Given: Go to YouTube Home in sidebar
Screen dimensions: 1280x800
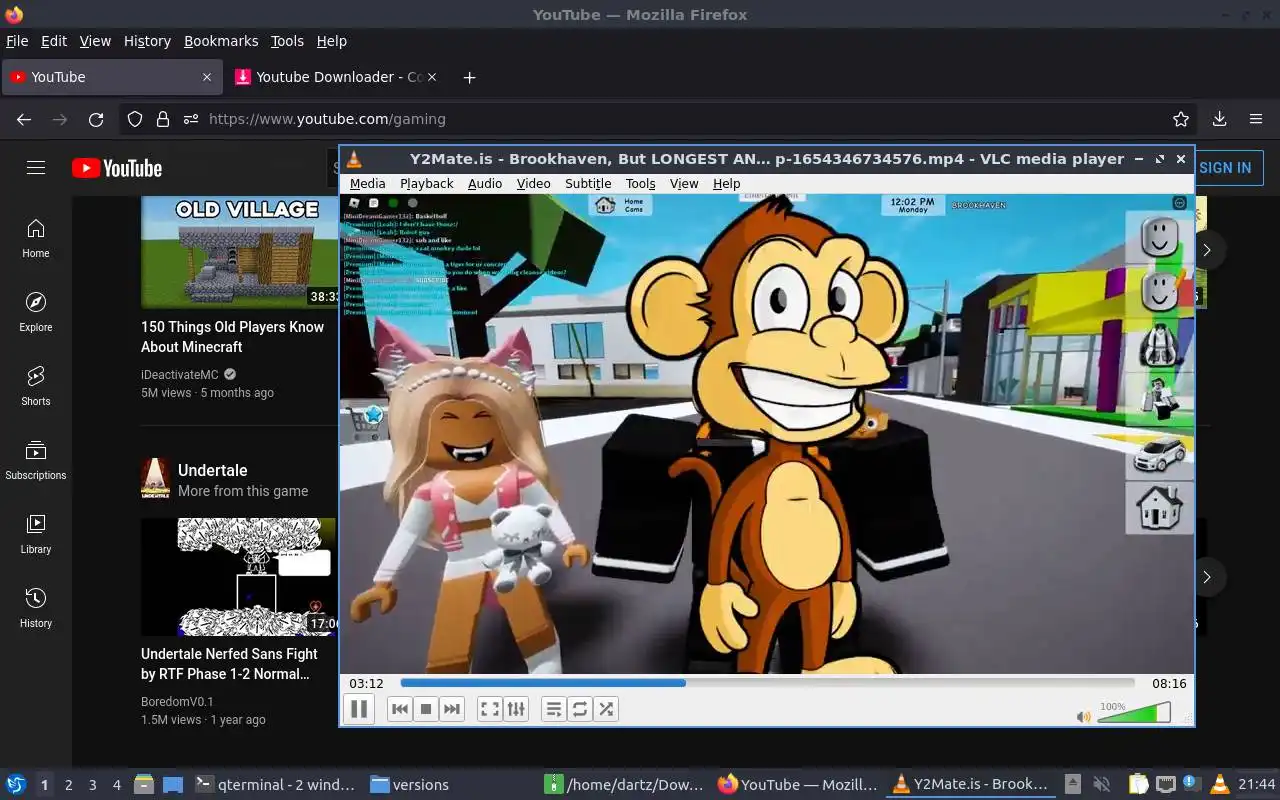Looking at the screenshot, I should click(36, 239).
